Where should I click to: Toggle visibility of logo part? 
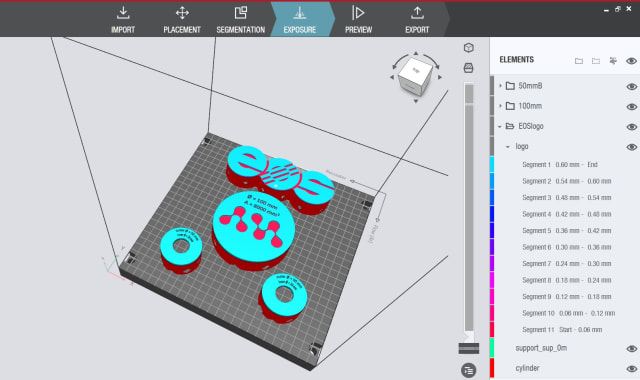[631, 147]
